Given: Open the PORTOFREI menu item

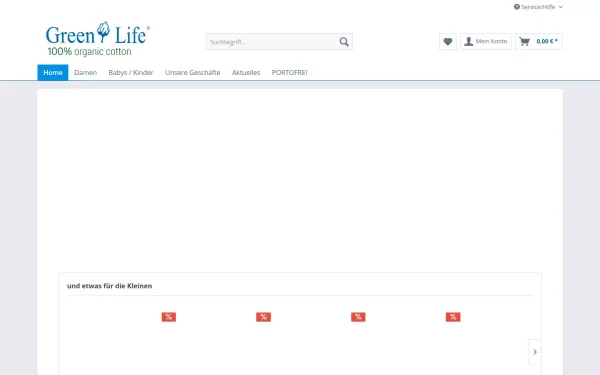Looking at the screenshot, I should coord(289,72).
